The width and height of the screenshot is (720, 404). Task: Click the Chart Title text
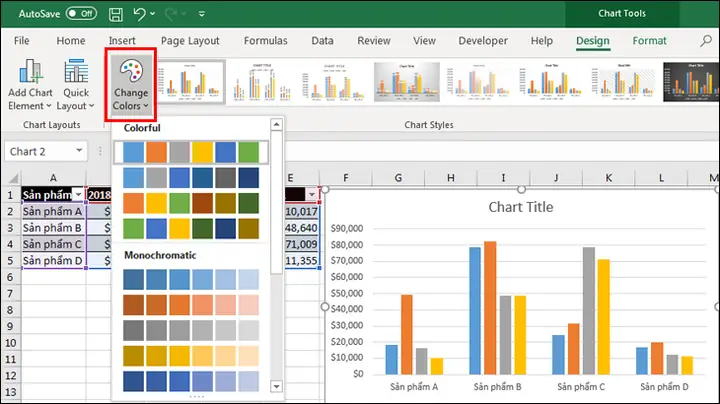(521, 207)
